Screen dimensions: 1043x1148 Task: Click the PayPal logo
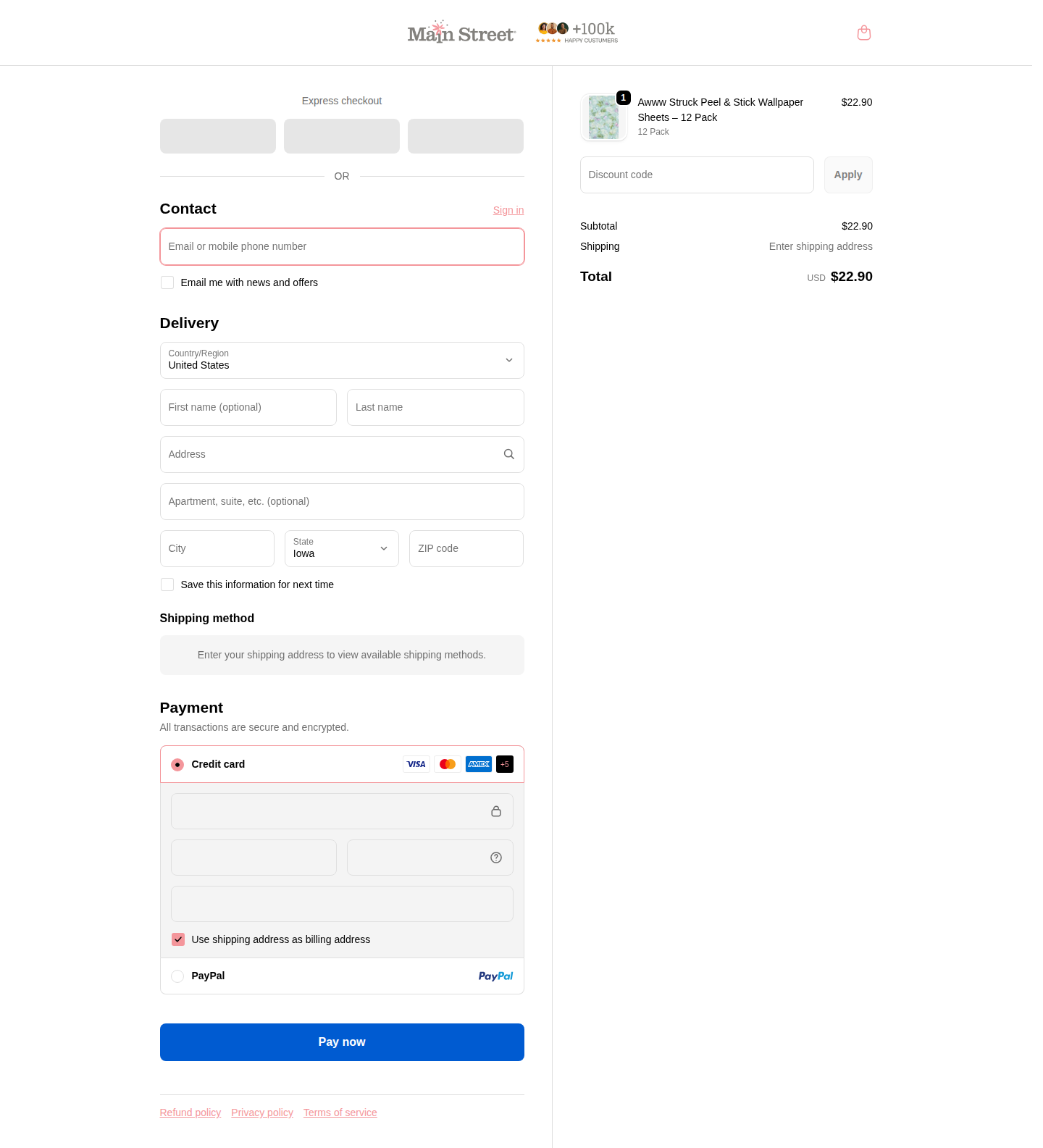coord(495,976)
